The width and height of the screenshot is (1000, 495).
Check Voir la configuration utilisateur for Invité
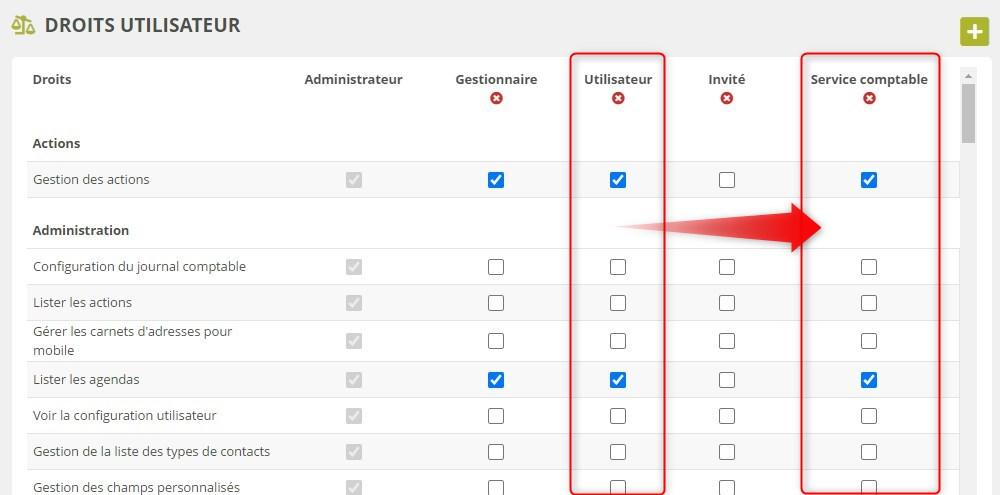[727, 416]
